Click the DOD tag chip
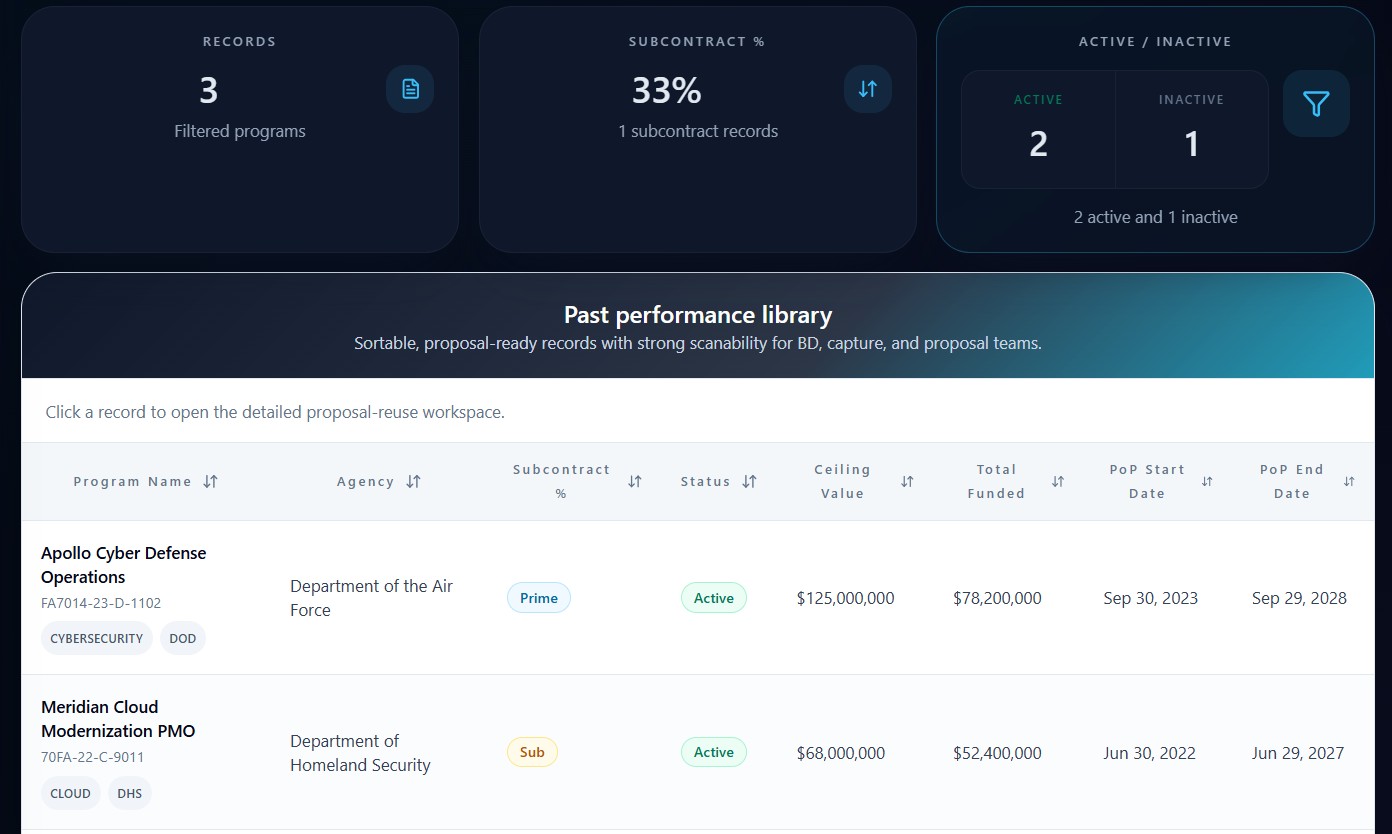Image resolution: width=1392 pixels, height=834 pixels. tap(183, 638)
